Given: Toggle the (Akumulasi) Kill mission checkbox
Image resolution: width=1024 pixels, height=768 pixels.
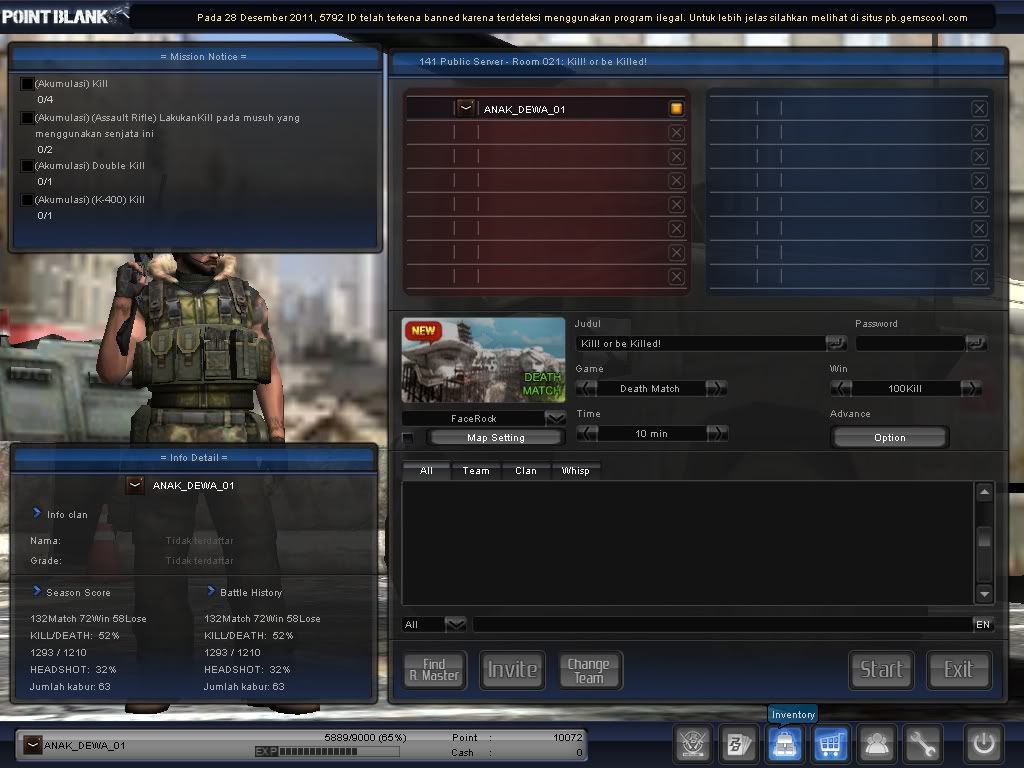Looking at the screenshot, I should [27, 84].
